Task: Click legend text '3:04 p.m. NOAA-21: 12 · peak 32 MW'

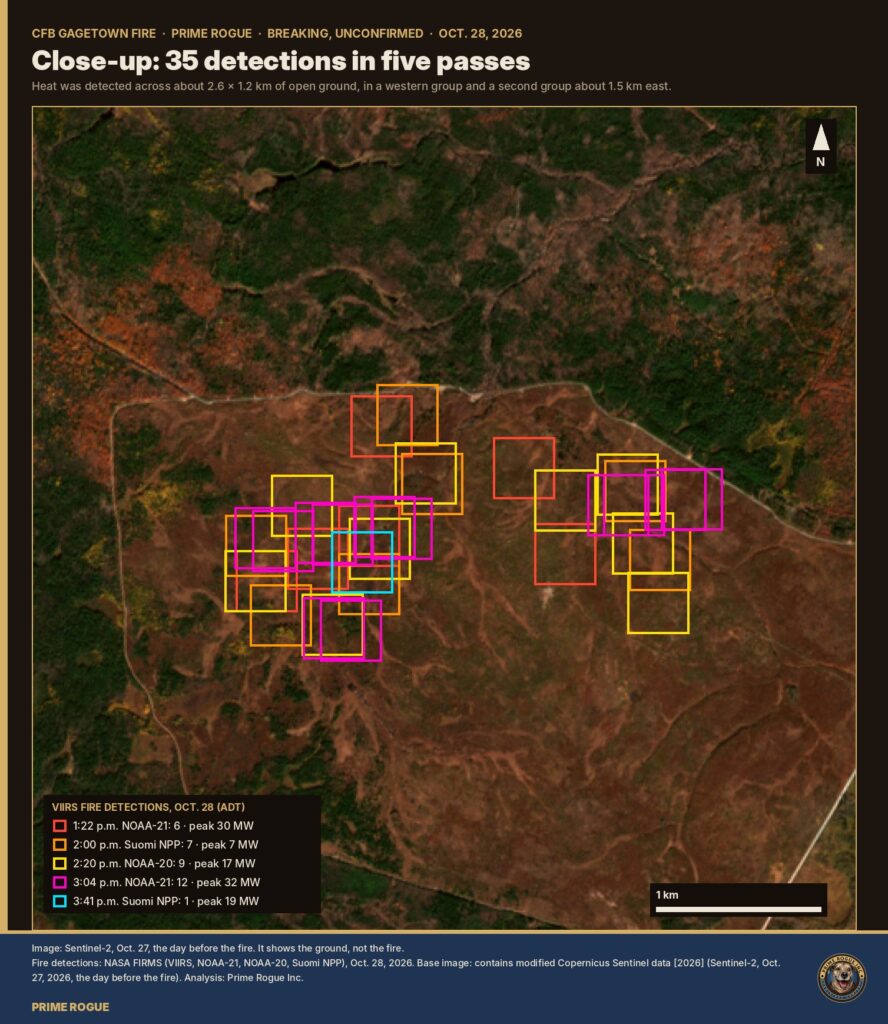Action: coord(166,882)
